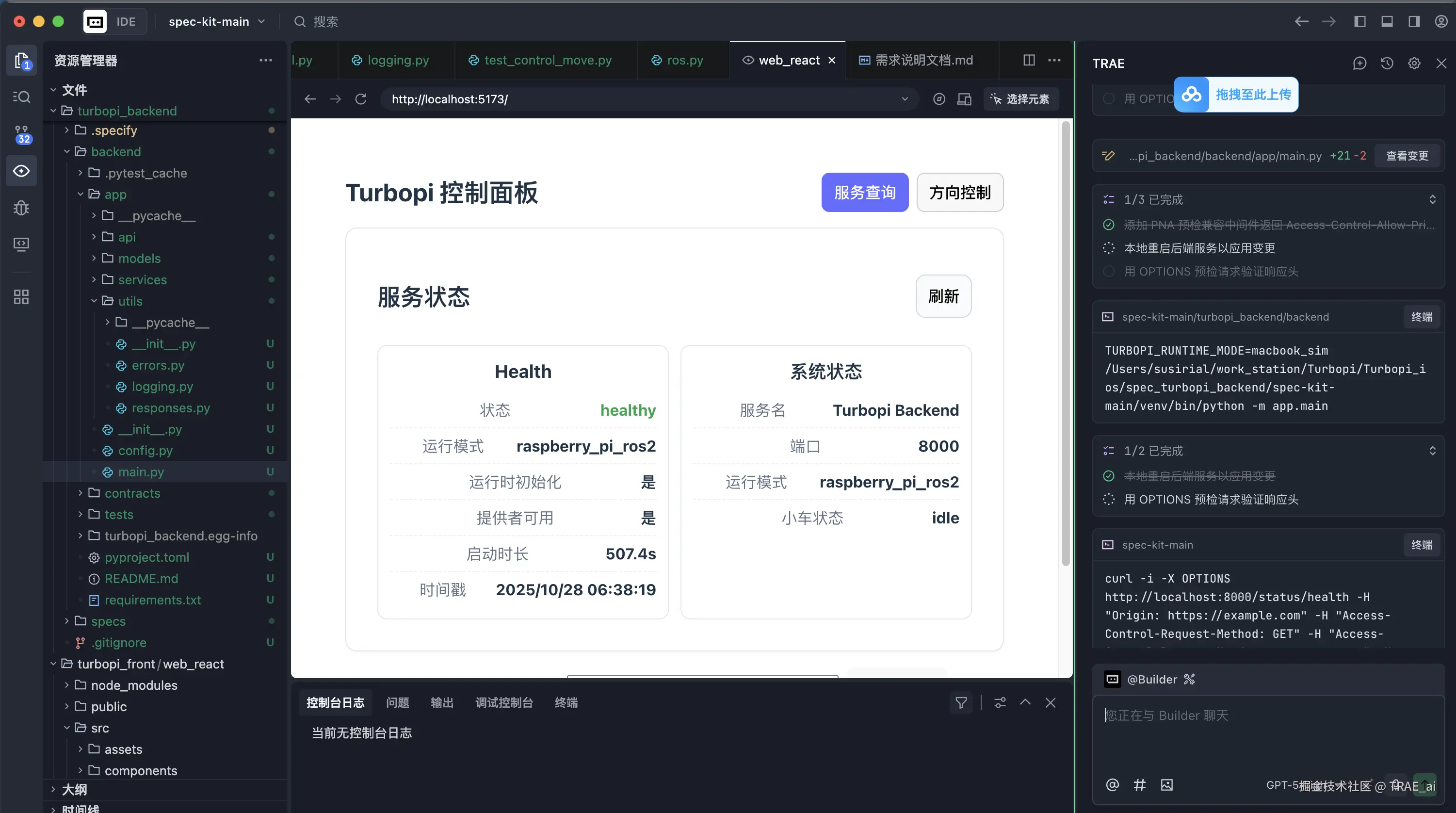Screen dimensions: 1456x813
Task: Start a new chat in TRAE panel
Action: 1359,64
